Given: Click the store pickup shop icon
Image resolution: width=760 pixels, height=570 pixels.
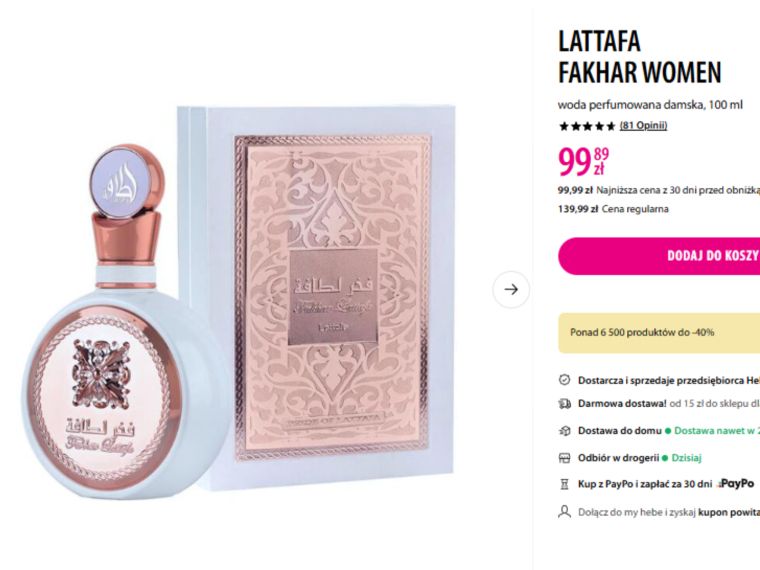Looking at the screenshot, I should [x=564, y=458].
